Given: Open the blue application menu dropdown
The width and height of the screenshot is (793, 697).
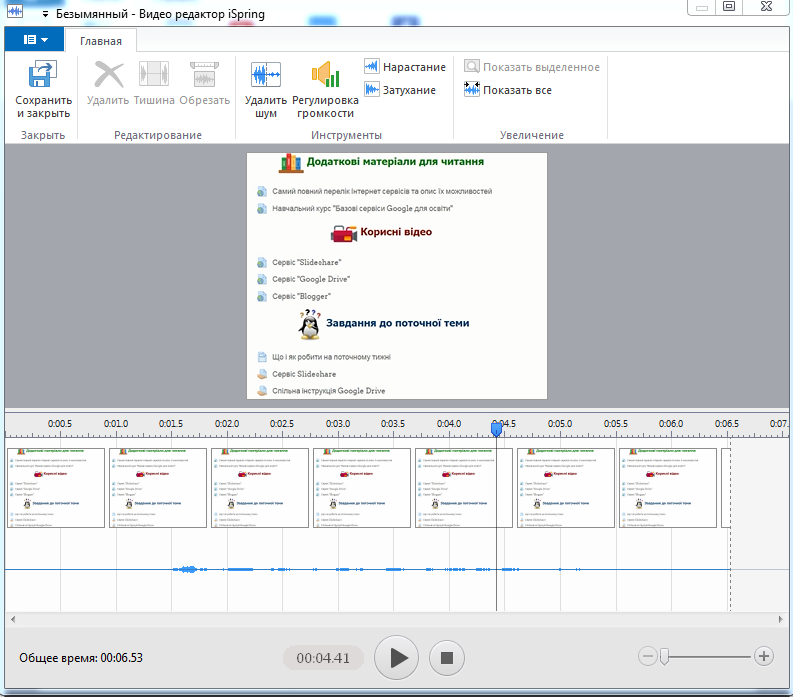Looking at the screenshot, I should click(x=34, y=39).
